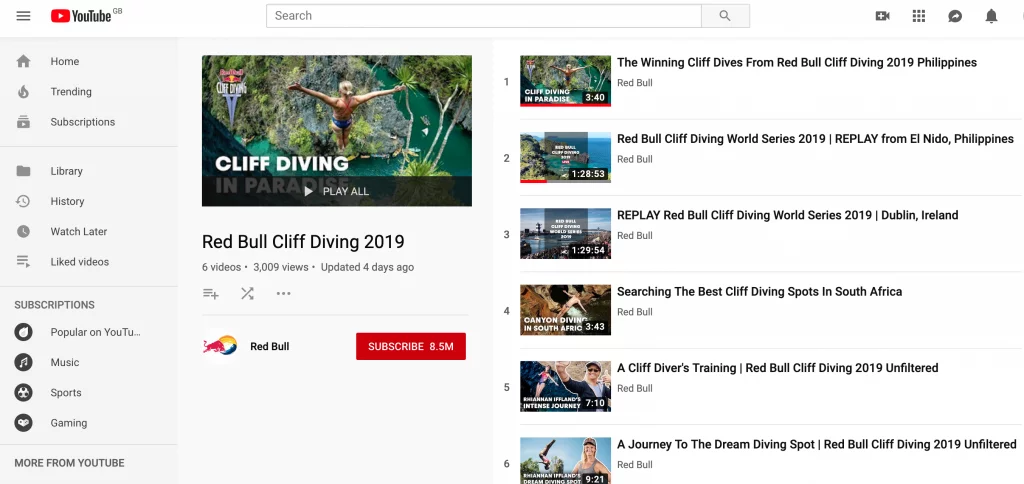Open REPLAY Dublin, Ireland video

(788, 216)
